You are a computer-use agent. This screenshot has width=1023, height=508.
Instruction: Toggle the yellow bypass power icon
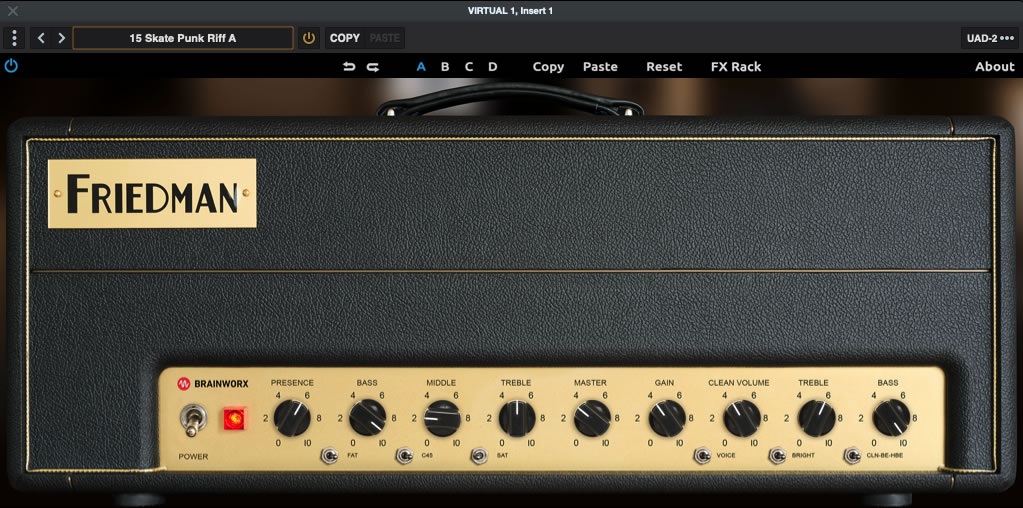pyautogui.click(x=309, y=38)
